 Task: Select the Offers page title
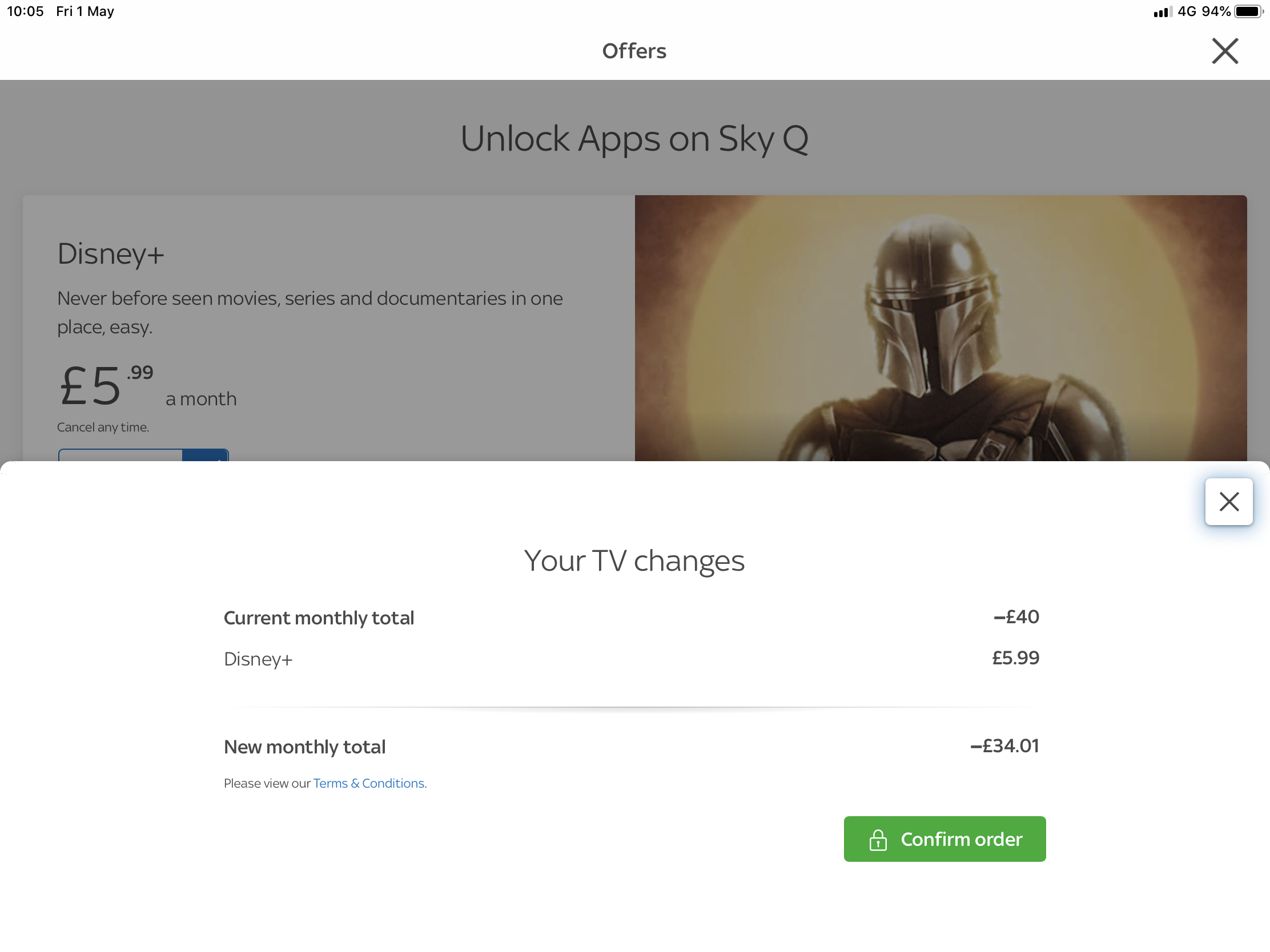tap(634, 51)
